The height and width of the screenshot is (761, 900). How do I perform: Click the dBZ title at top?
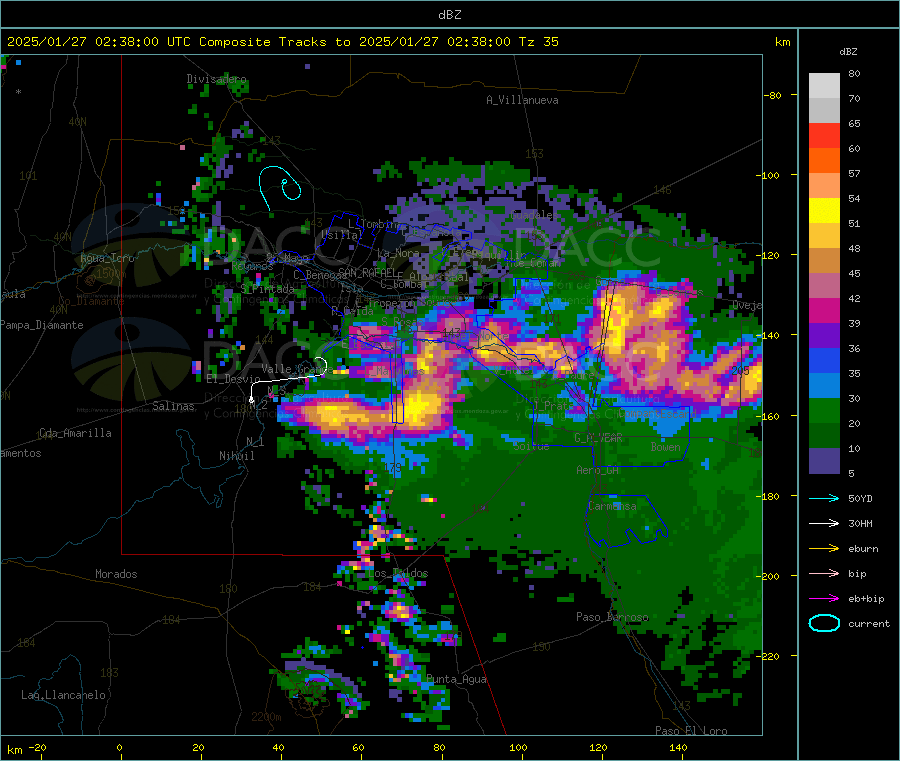click(449, 14)
